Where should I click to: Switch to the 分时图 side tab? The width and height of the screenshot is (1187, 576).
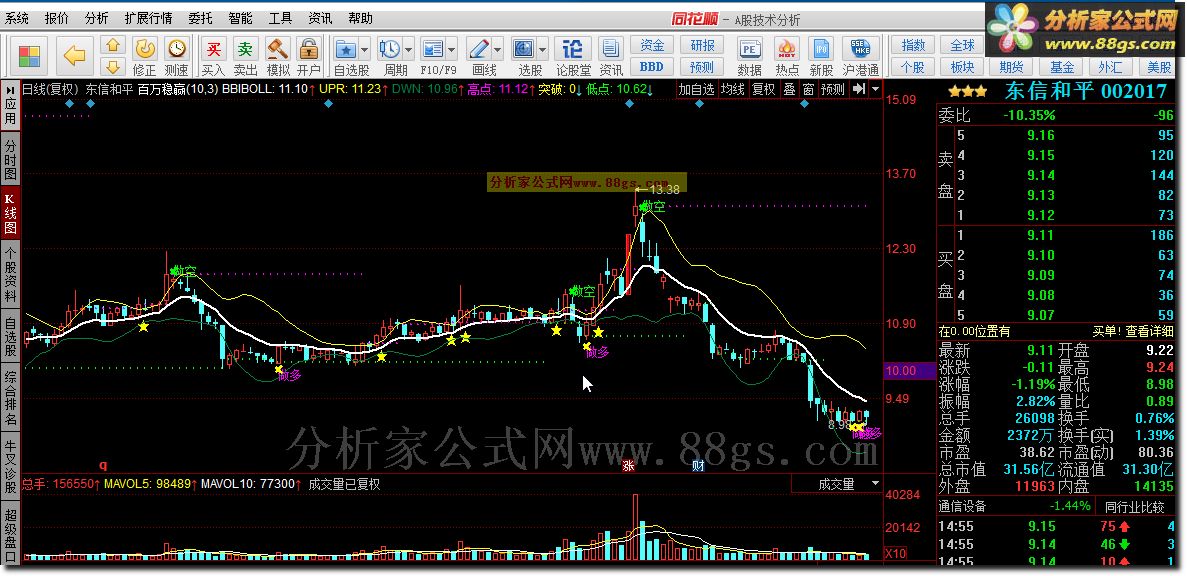click(10, 157)
